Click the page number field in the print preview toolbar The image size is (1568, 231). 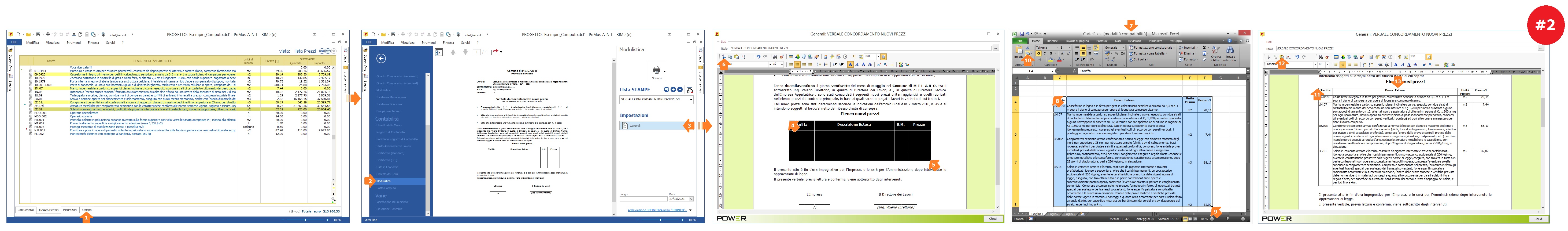pyautogui.click(x=477, y=52)
